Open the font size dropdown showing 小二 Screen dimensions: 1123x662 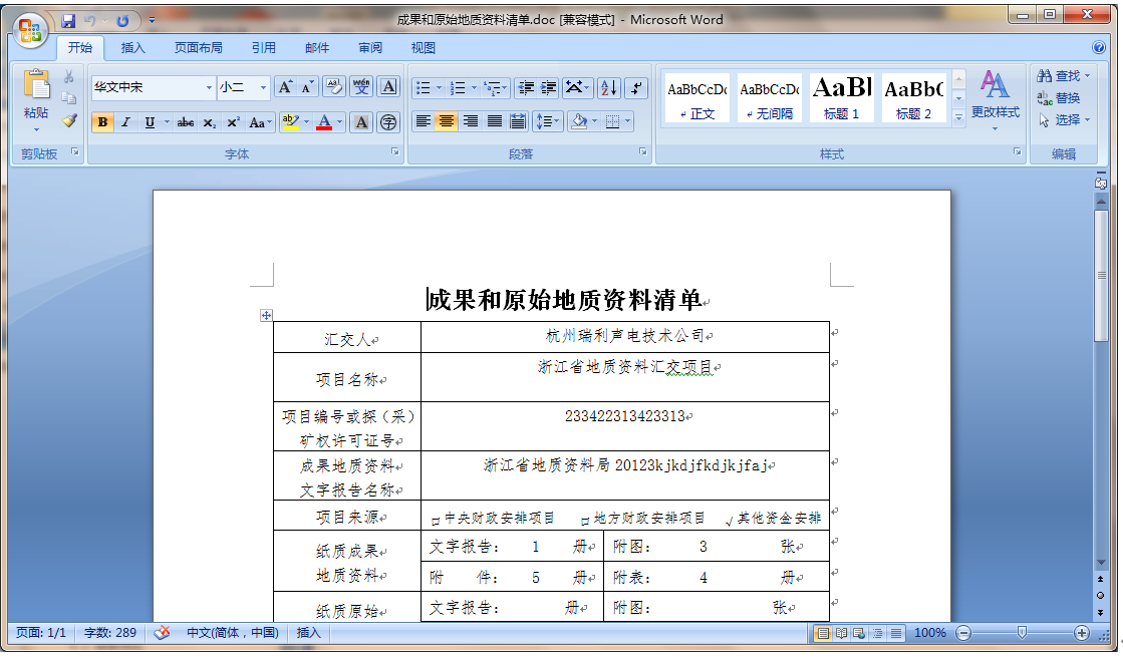coord(264,87)
